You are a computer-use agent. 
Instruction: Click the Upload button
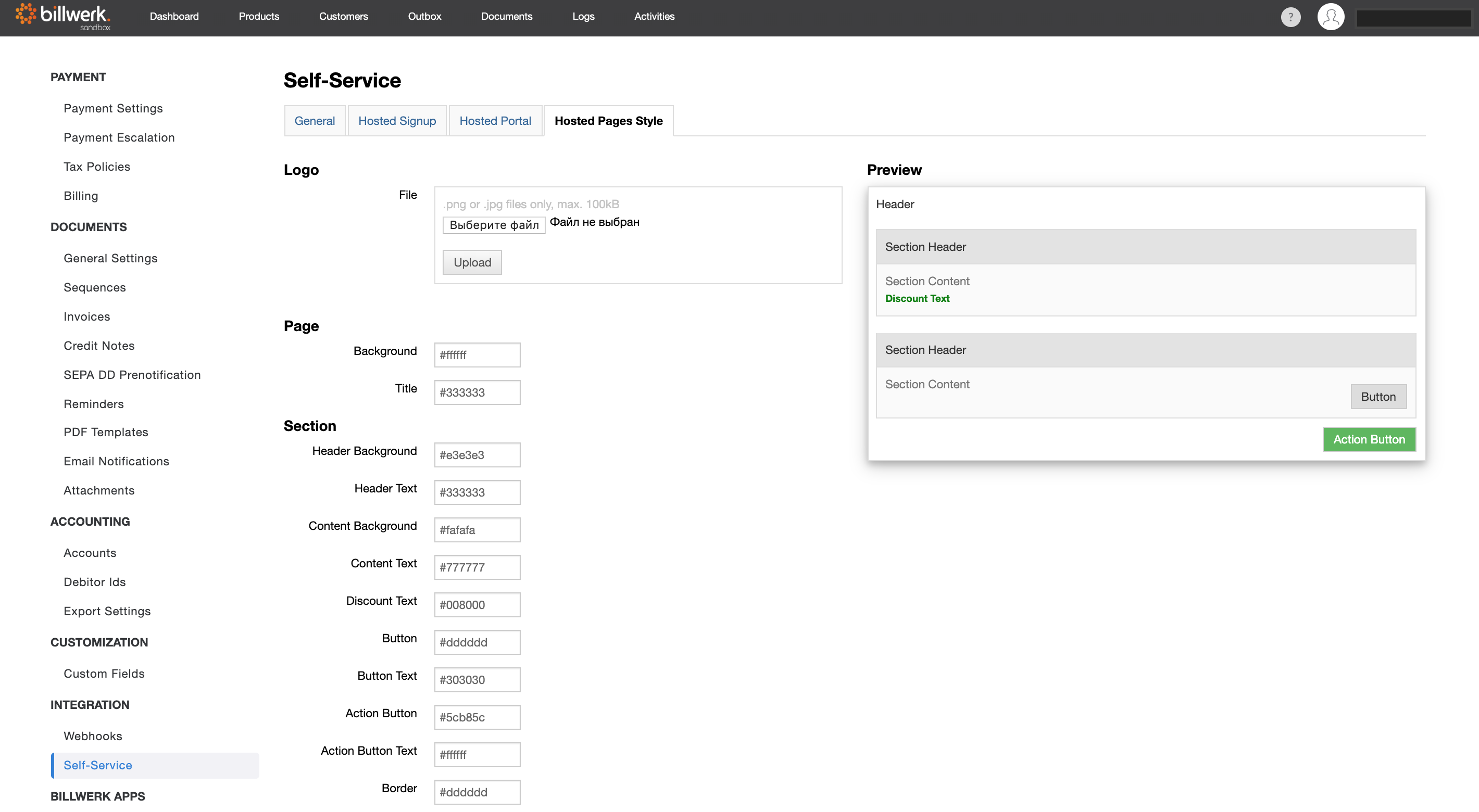[472, 262]
